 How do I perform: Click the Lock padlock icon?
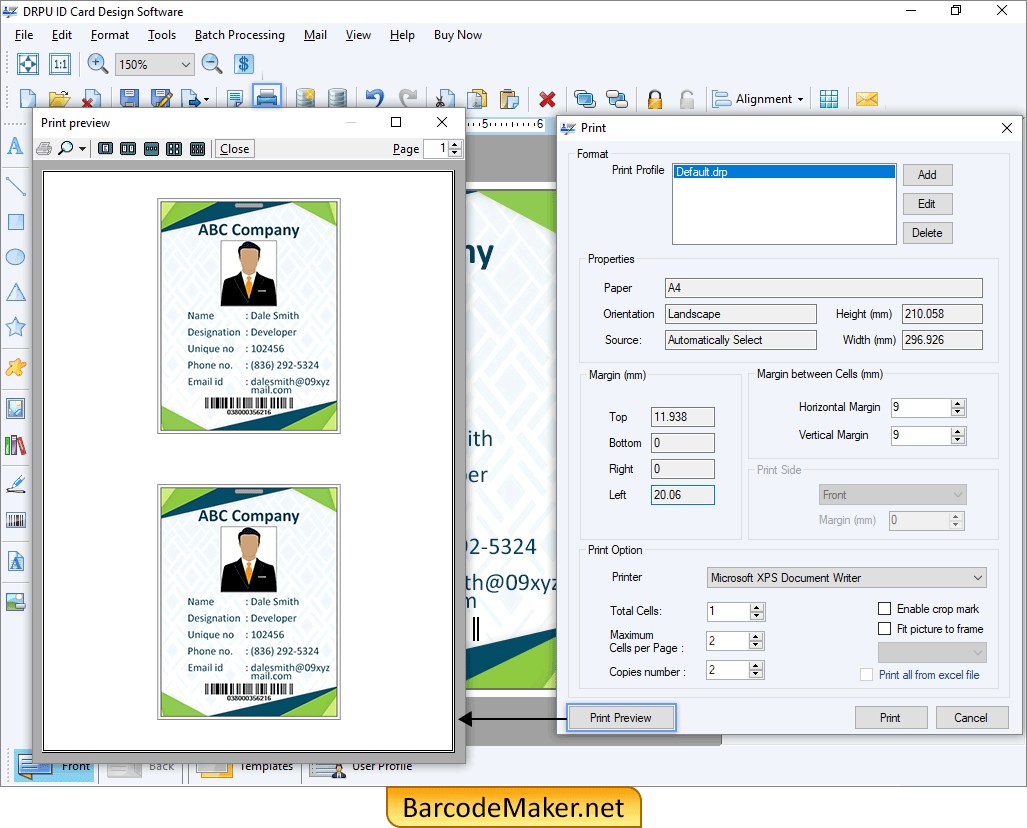click(654, 99)
